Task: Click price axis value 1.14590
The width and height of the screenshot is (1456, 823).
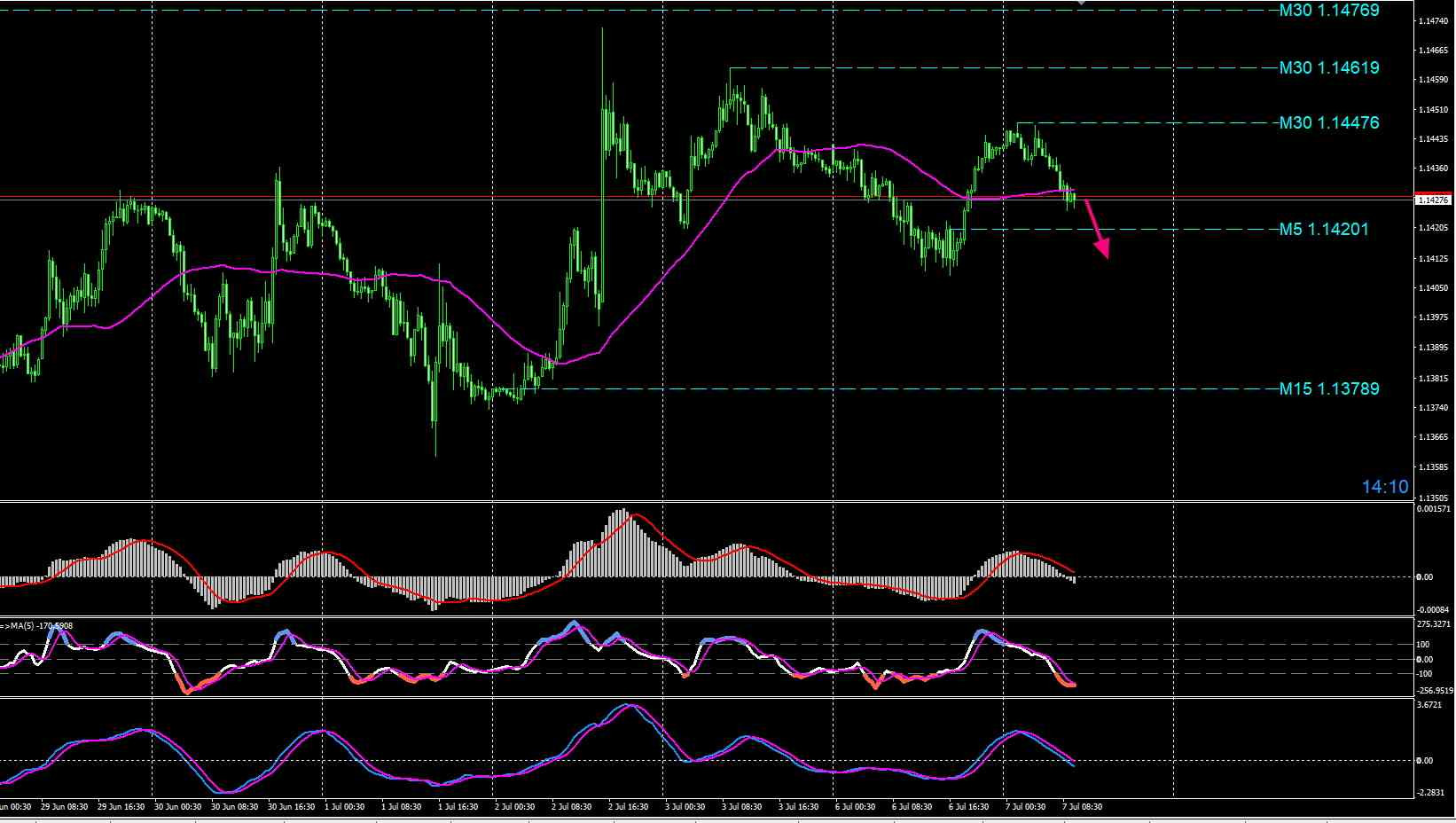Action: point(1433,80)
